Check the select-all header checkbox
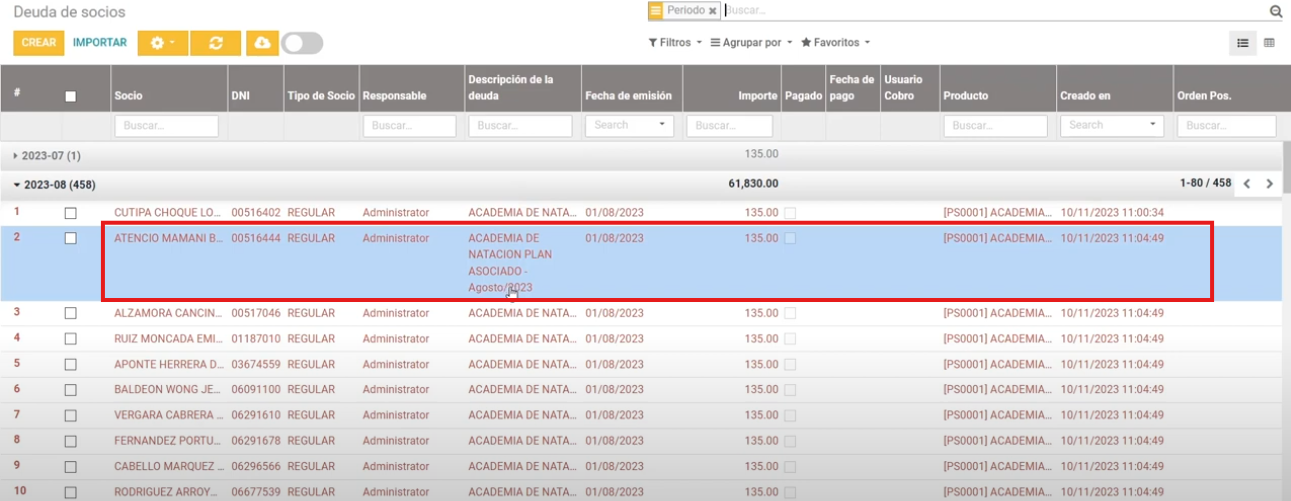 click(x=70, y=96)
